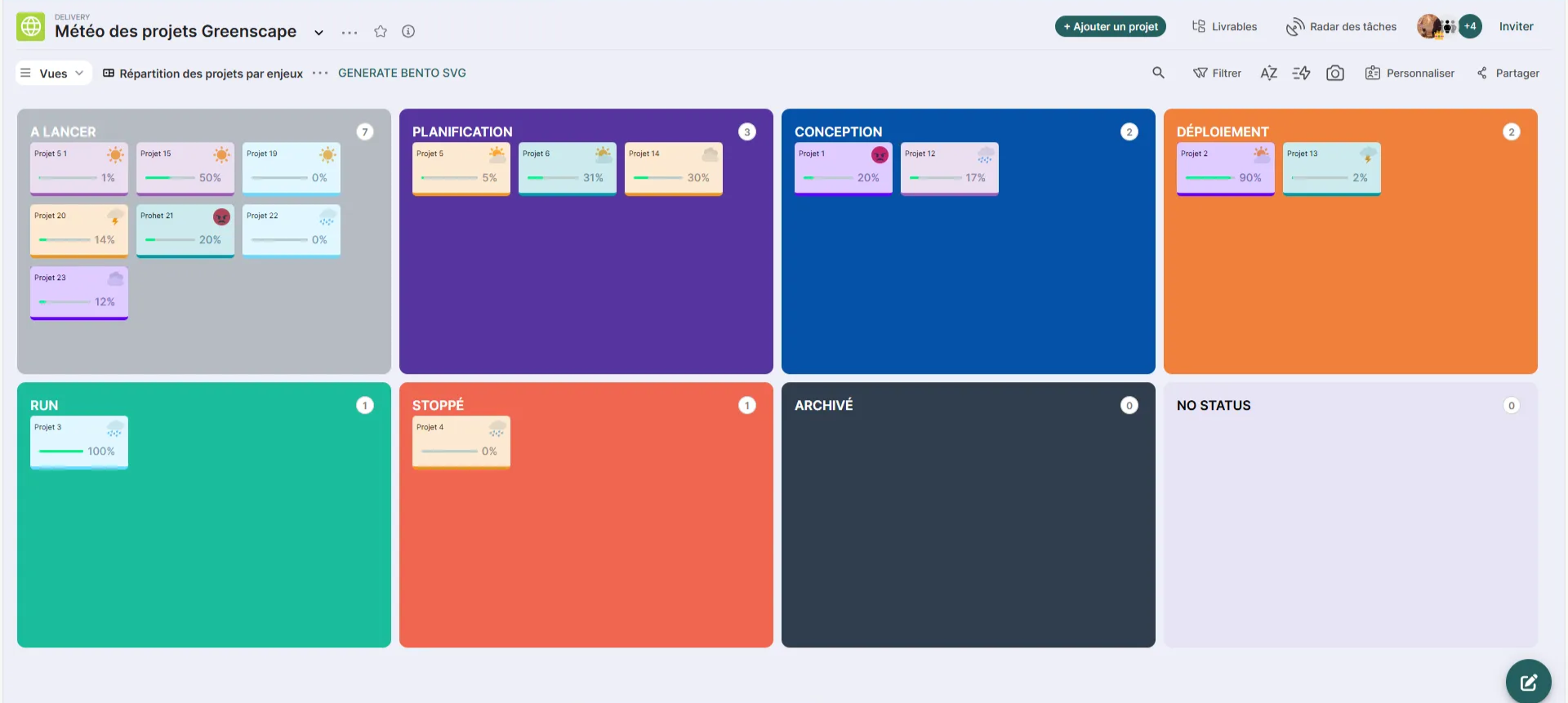Click the Personnaliser button

pos(1410,73)
